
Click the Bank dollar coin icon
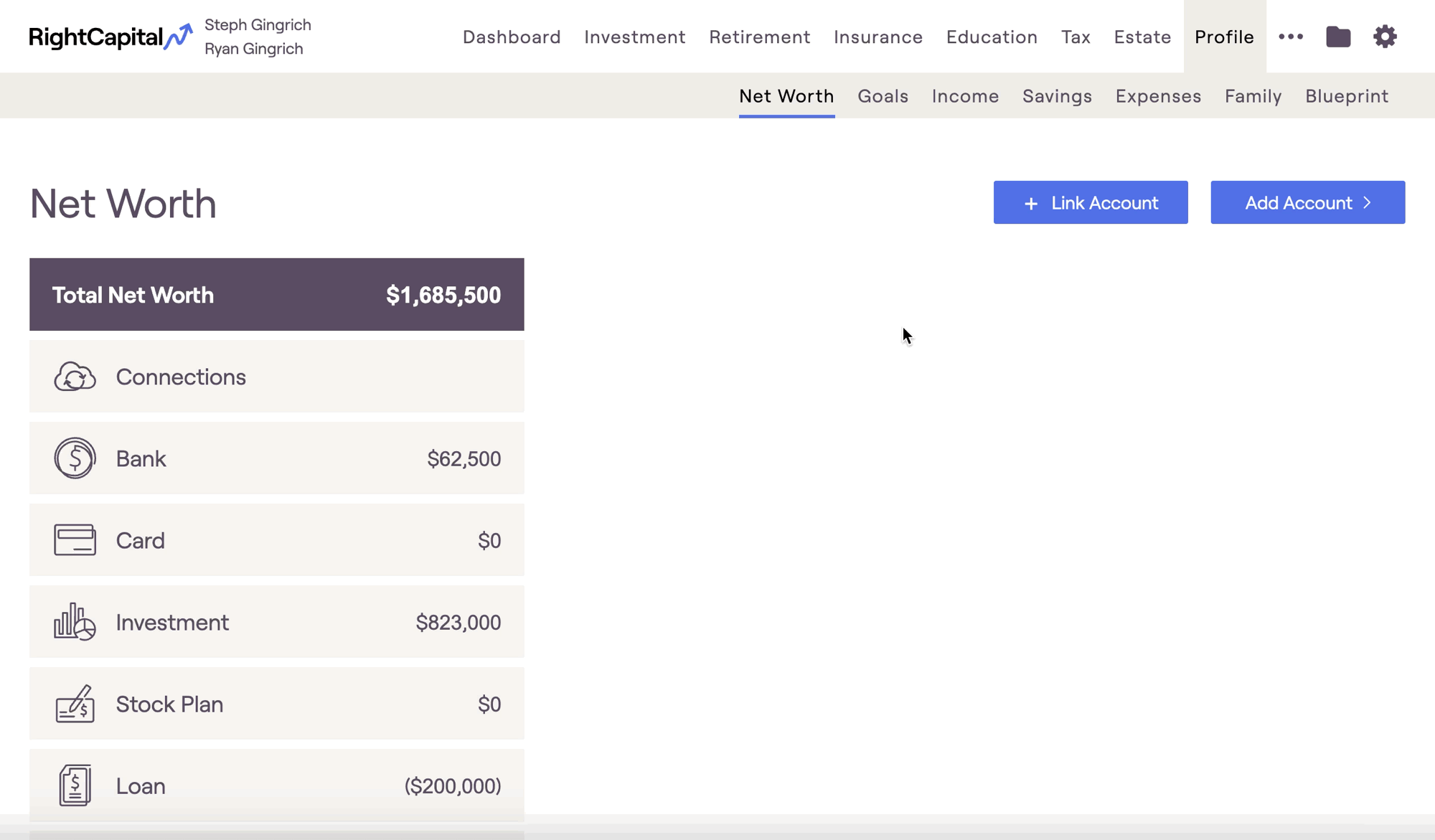coord(75,458)
